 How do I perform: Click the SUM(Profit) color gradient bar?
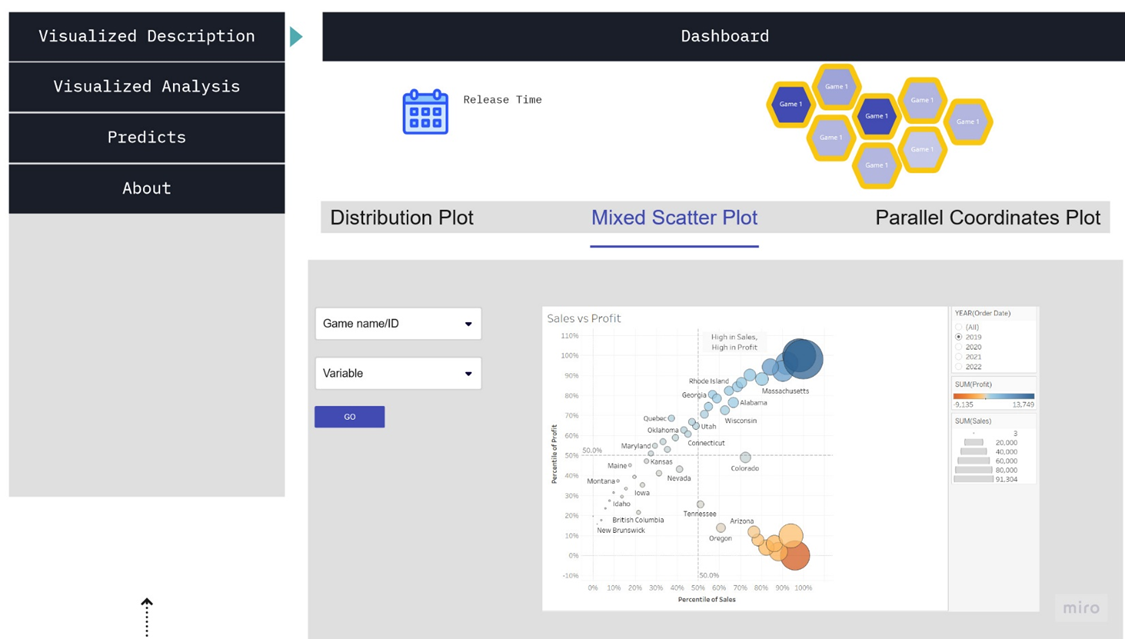[994, 396]
